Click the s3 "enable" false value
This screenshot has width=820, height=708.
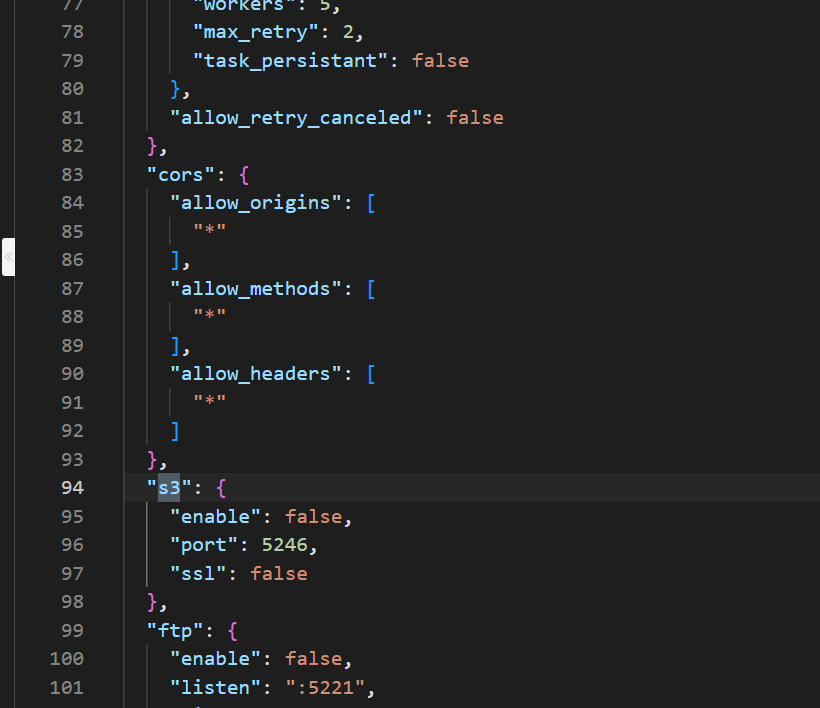click(313, 517)
